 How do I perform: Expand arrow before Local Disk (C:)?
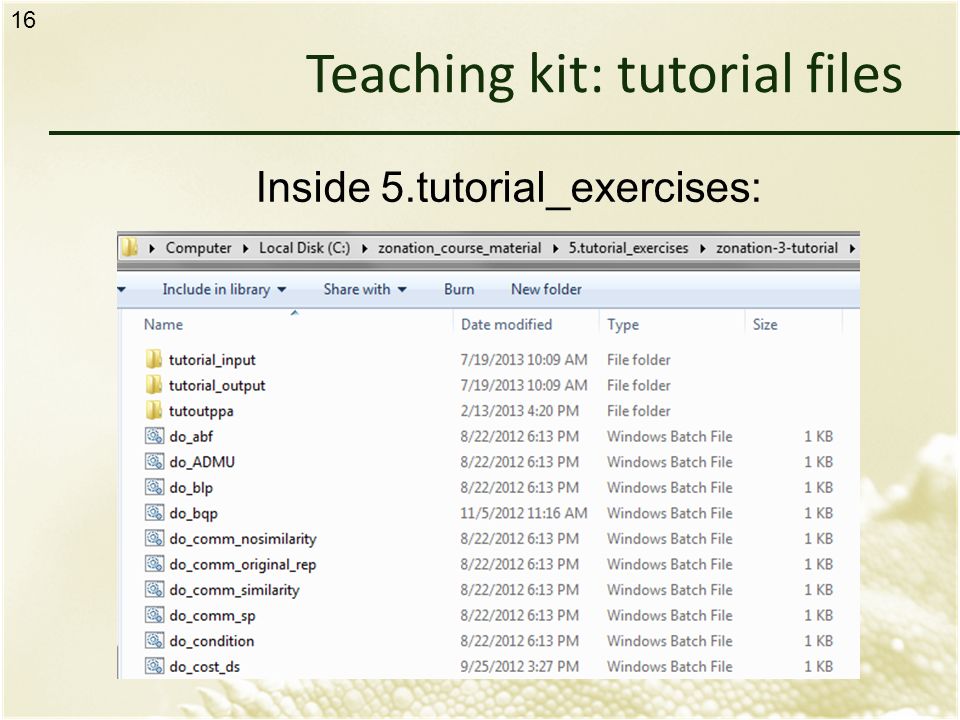(x=245, y=248)
